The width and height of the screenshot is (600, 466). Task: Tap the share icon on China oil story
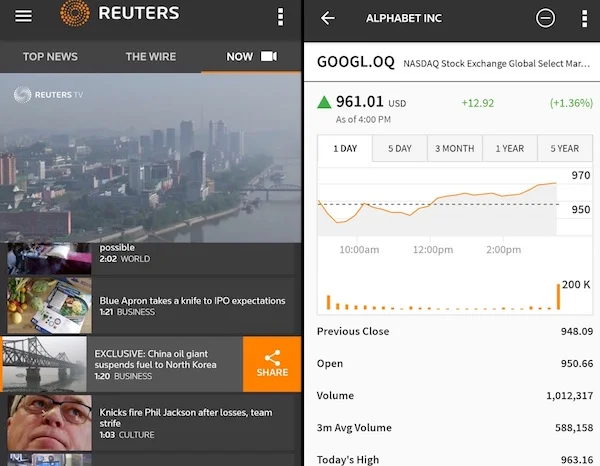click(272, 358)
